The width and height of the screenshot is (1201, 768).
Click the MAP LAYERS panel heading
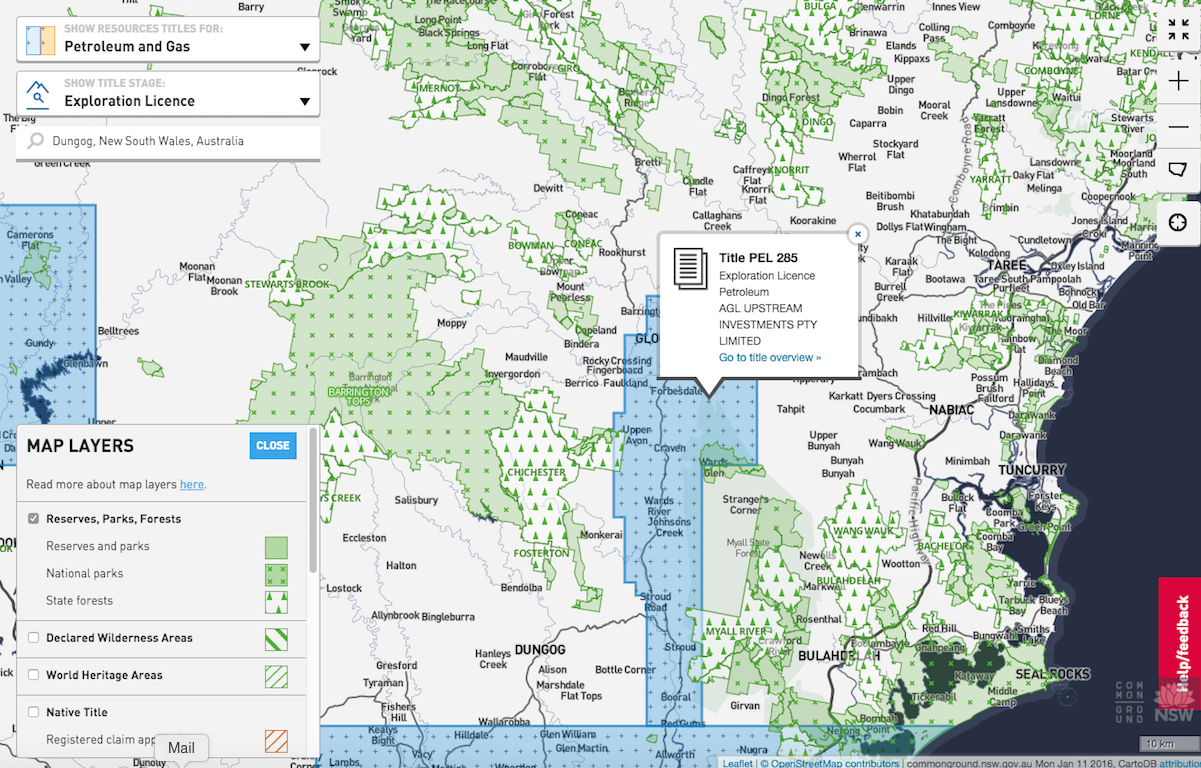[80, 446]
